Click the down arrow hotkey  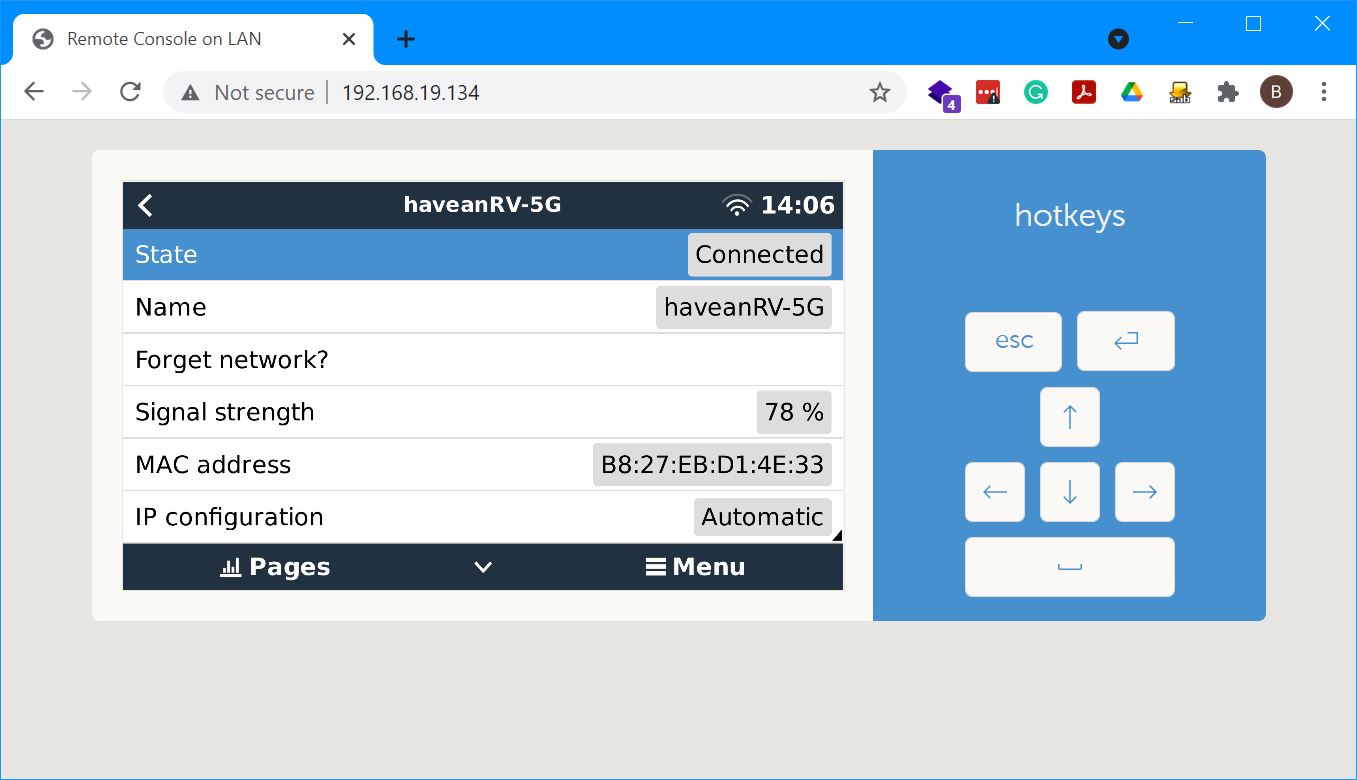1070,492
